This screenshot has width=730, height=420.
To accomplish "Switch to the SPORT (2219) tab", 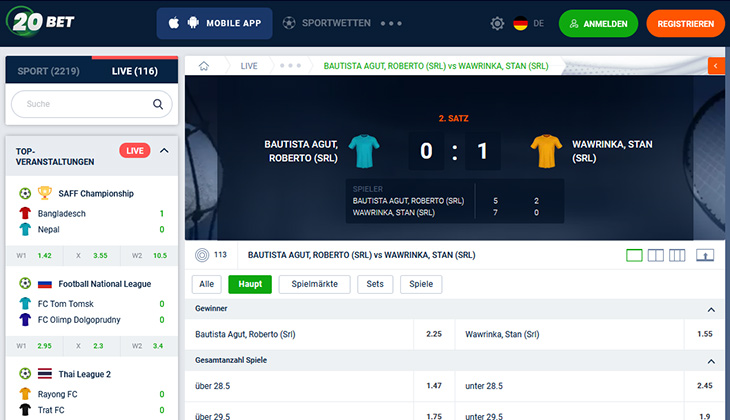I will (48, 71).
